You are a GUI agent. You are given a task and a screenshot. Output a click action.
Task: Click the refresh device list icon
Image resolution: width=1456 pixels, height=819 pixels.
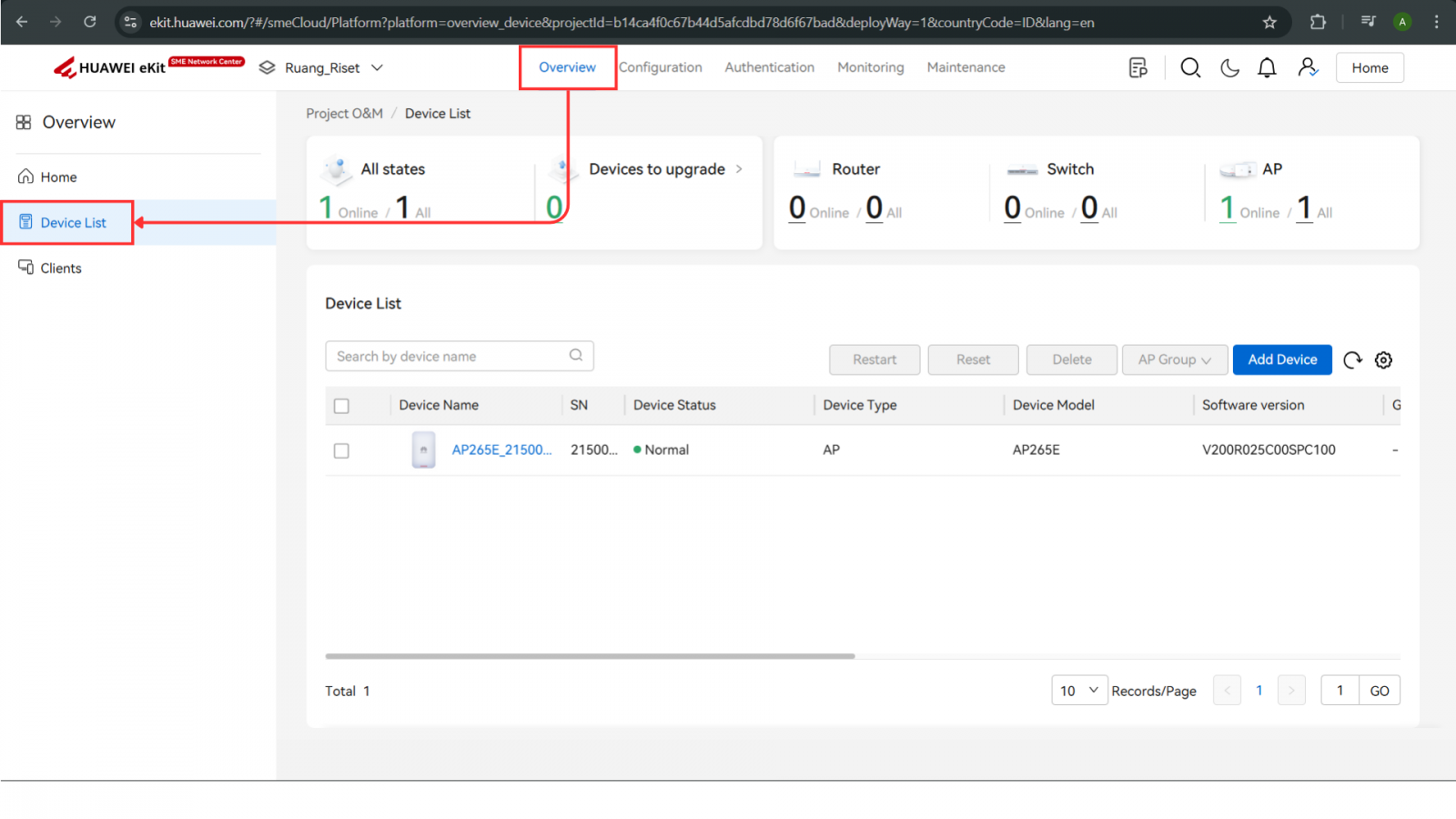pyautogui.click(x=1352, y=360)
